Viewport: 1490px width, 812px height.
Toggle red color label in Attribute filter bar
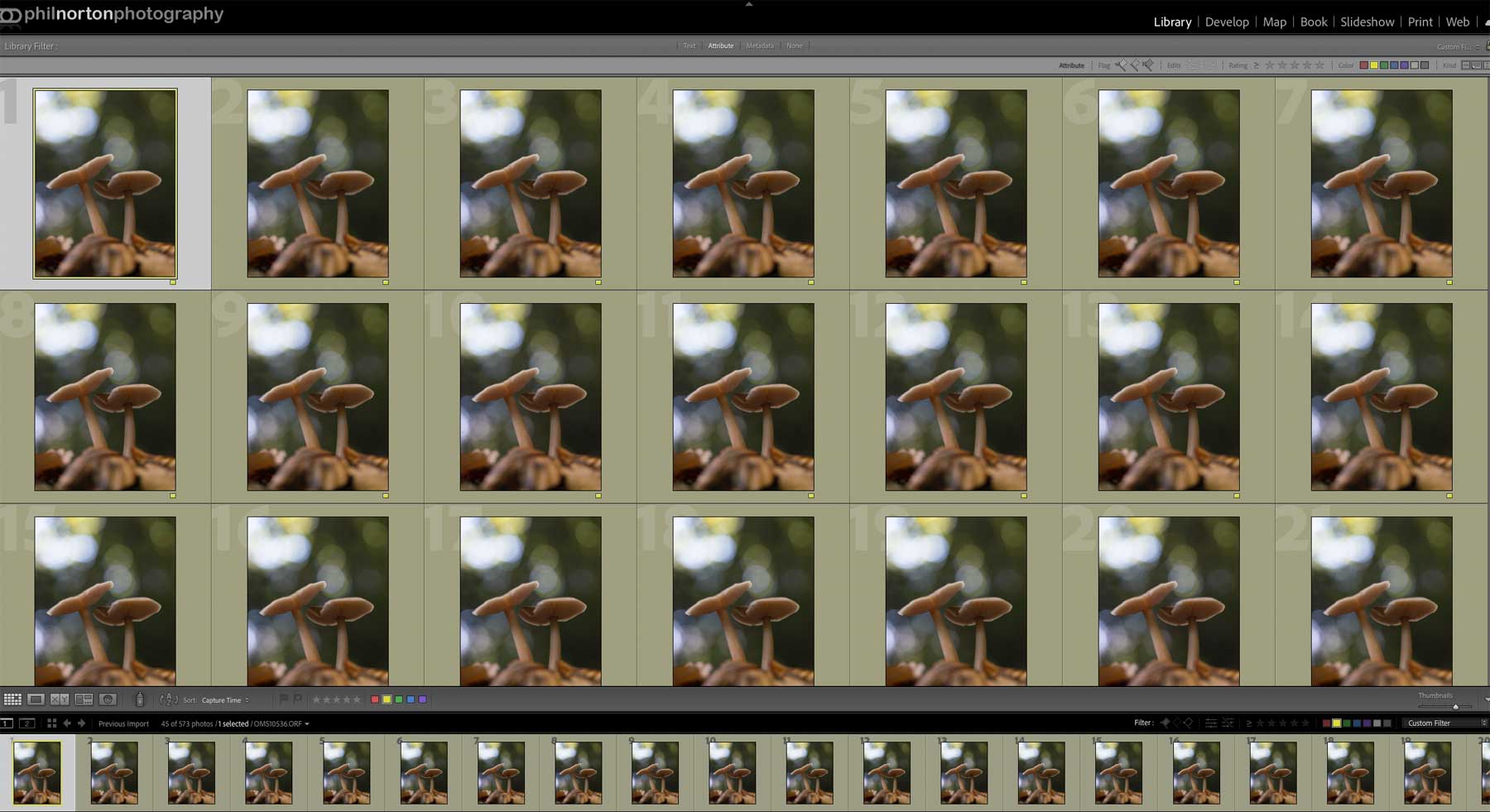[x=1363, y=65]
